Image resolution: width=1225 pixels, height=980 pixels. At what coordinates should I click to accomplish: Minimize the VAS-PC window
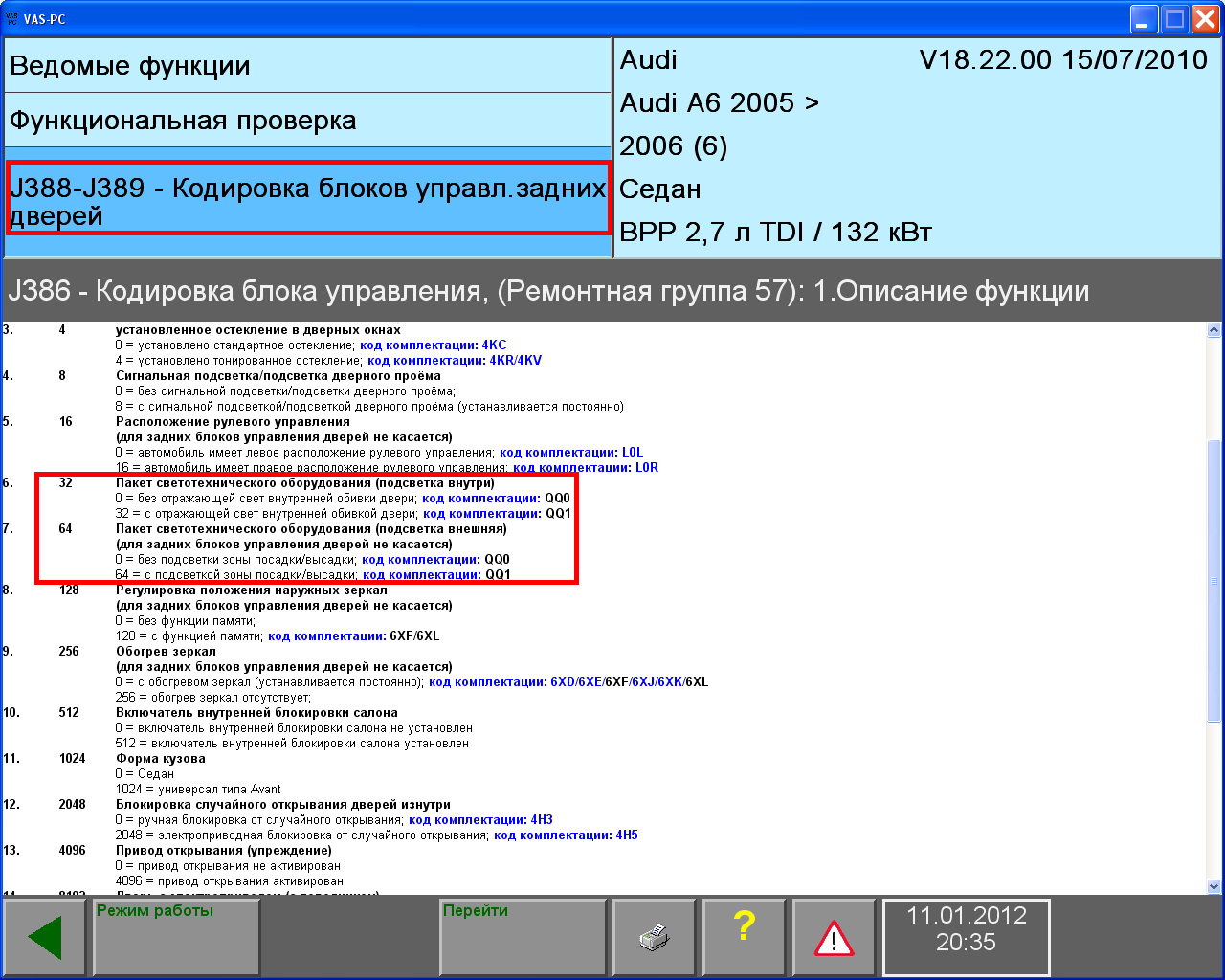coord(1144,18)
